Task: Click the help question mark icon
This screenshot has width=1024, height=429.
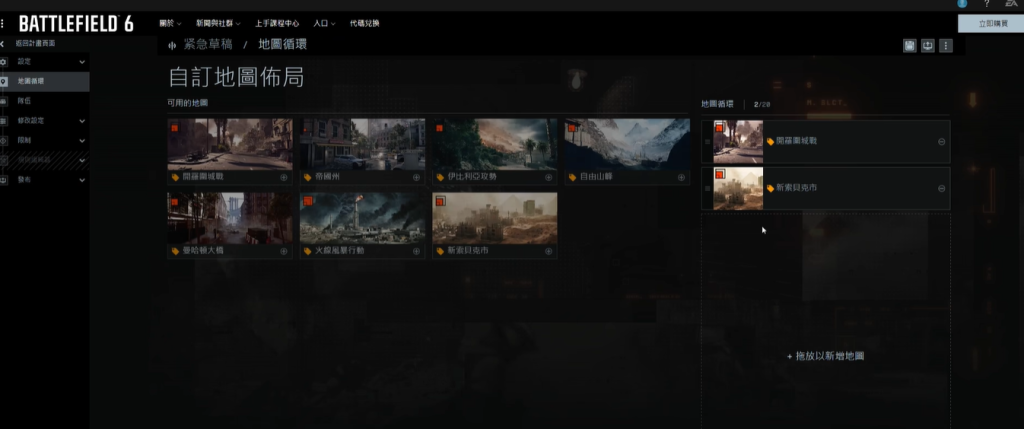Action: 987,4
